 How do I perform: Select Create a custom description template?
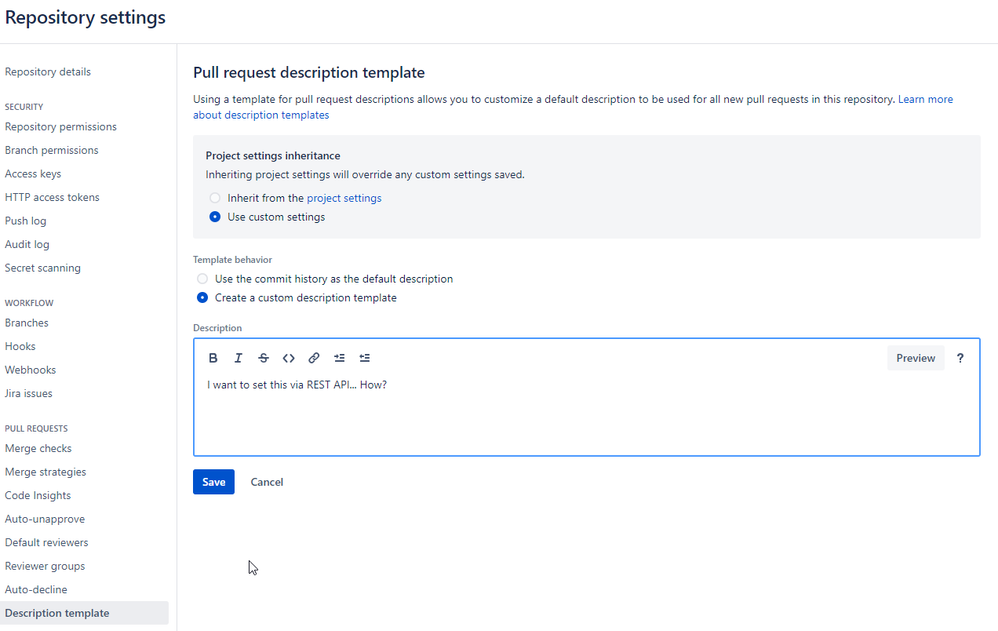click(202, 297)
